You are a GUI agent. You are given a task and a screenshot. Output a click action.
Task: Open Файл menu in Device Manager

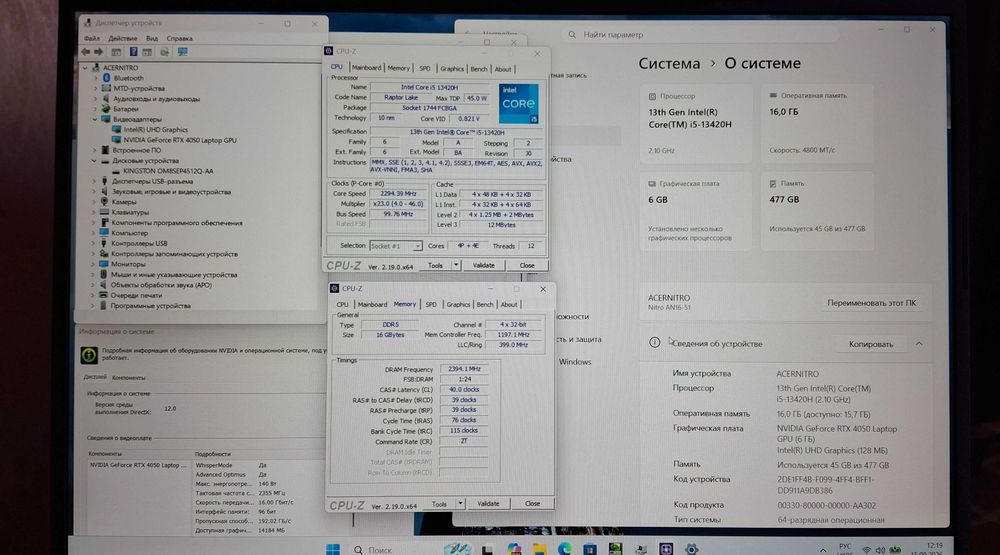click(x=92, y=39)
